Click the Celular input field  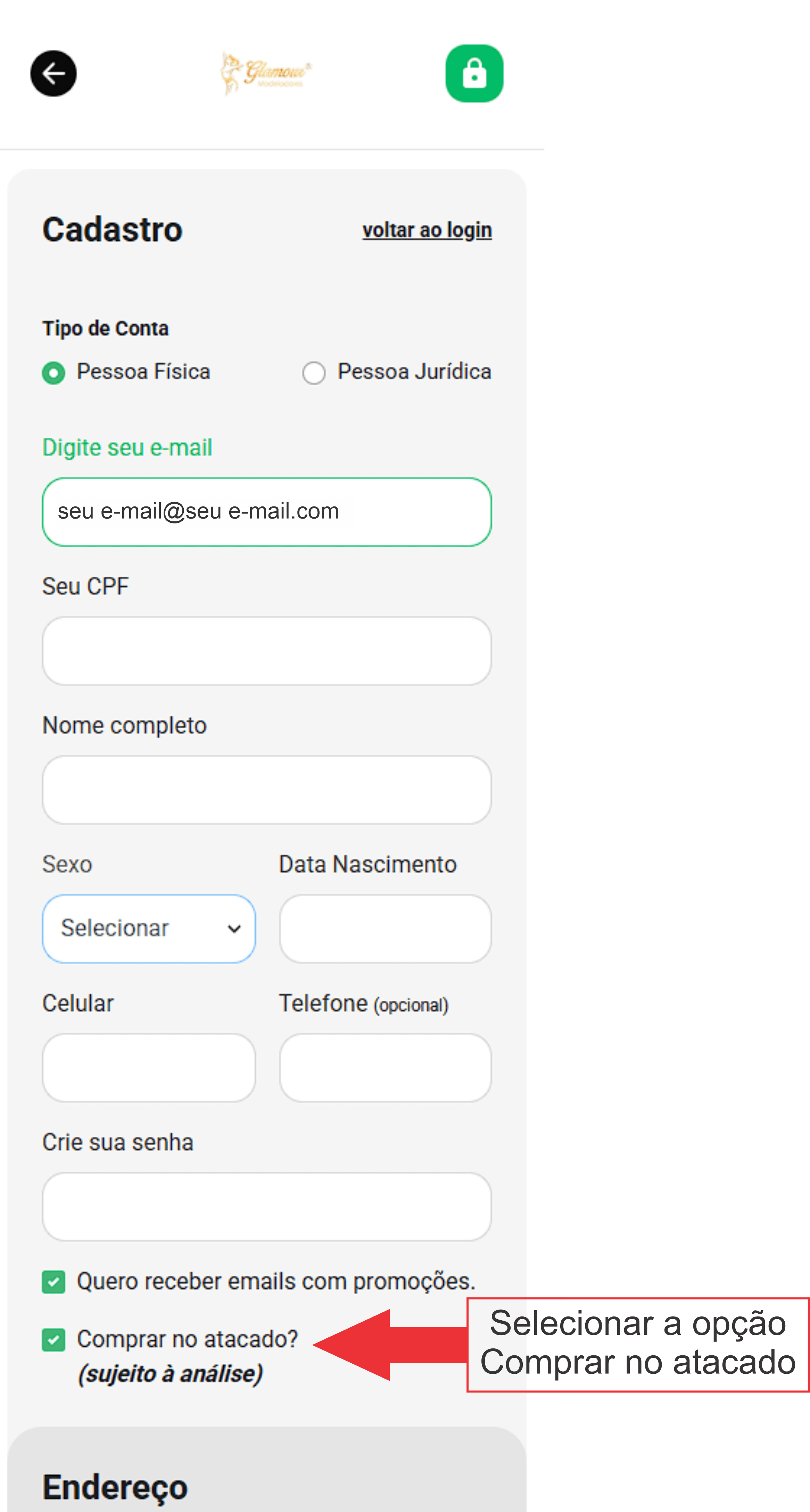(149, 1068)
